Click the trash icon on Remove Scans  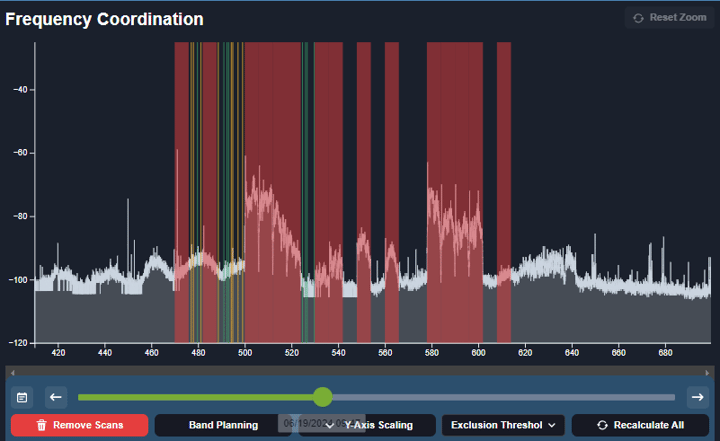[41, 425]
